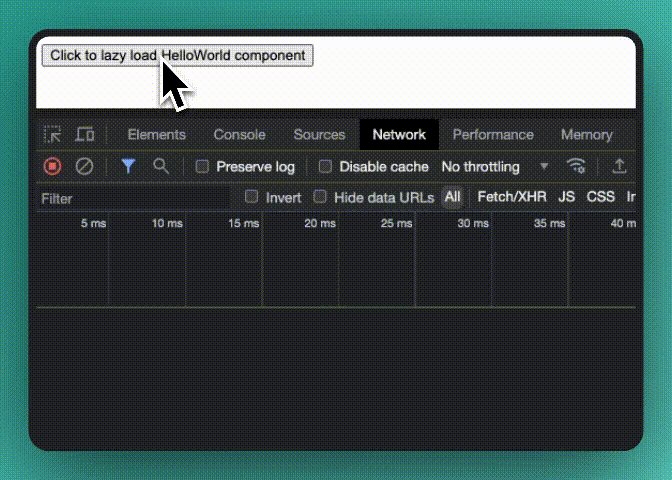Activate the inspect element picker icon

[x=53, y=135]
